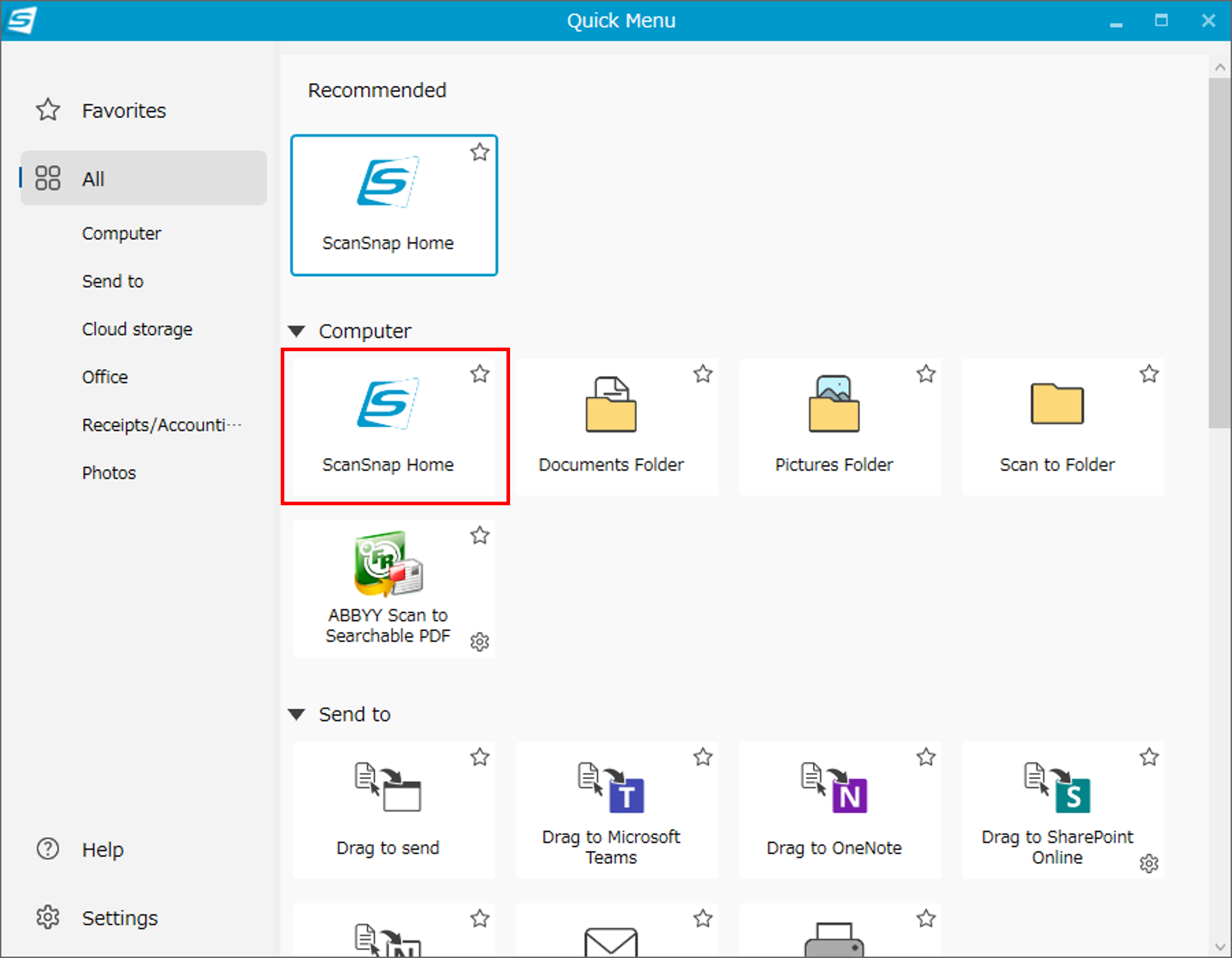Screen dimensions: 1232x958
Task: Open settings gear of ABBYY tile
Action: click(x=479, y=641)
